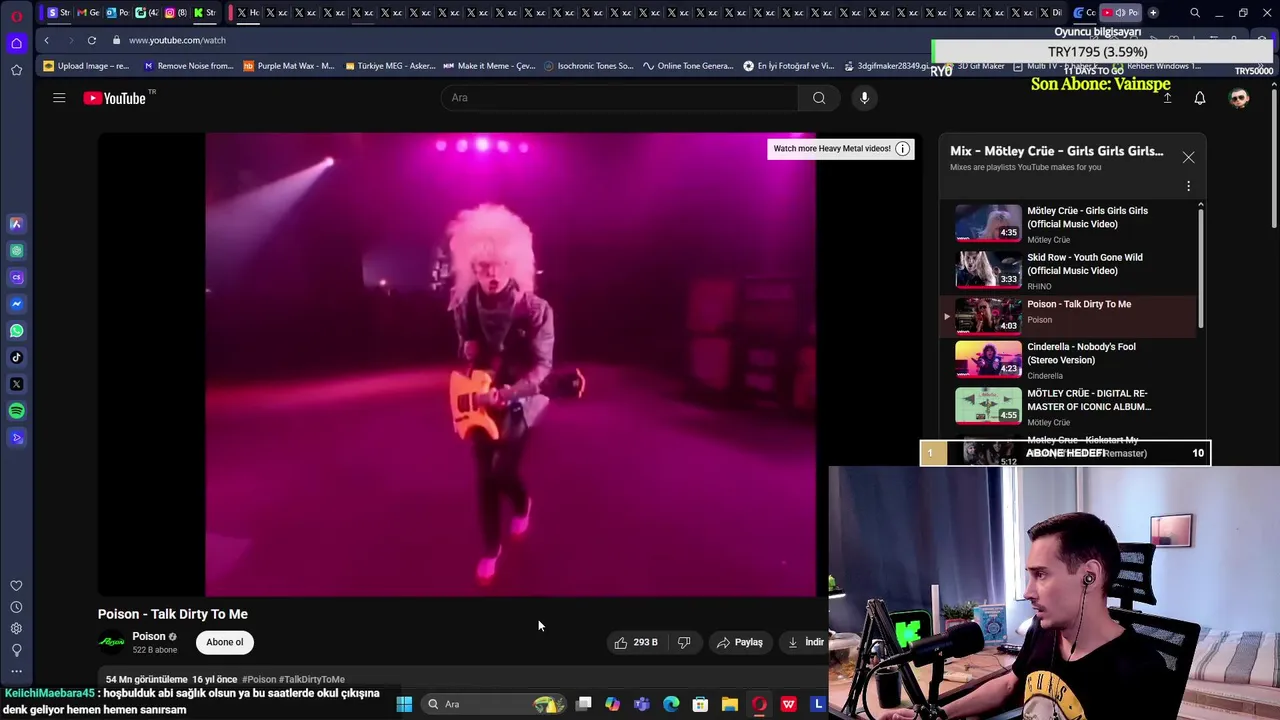The height and width of the screenshot is (720, 1280).
Task: Click the YouTube search field
Action: click(620, 98)
